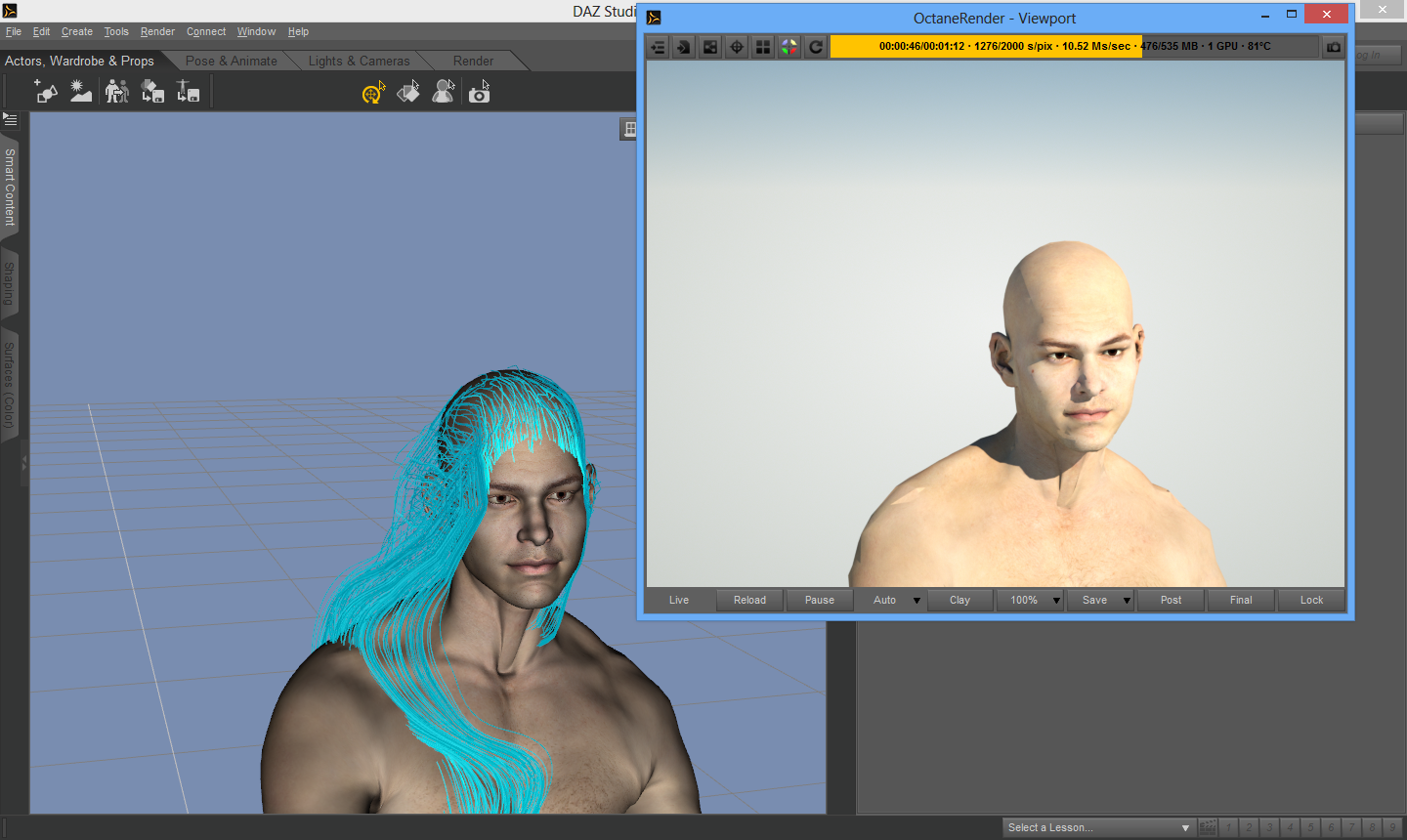Click the DAZ Studio application logo icon
1407x840 pixels.
tap(10, 11)
